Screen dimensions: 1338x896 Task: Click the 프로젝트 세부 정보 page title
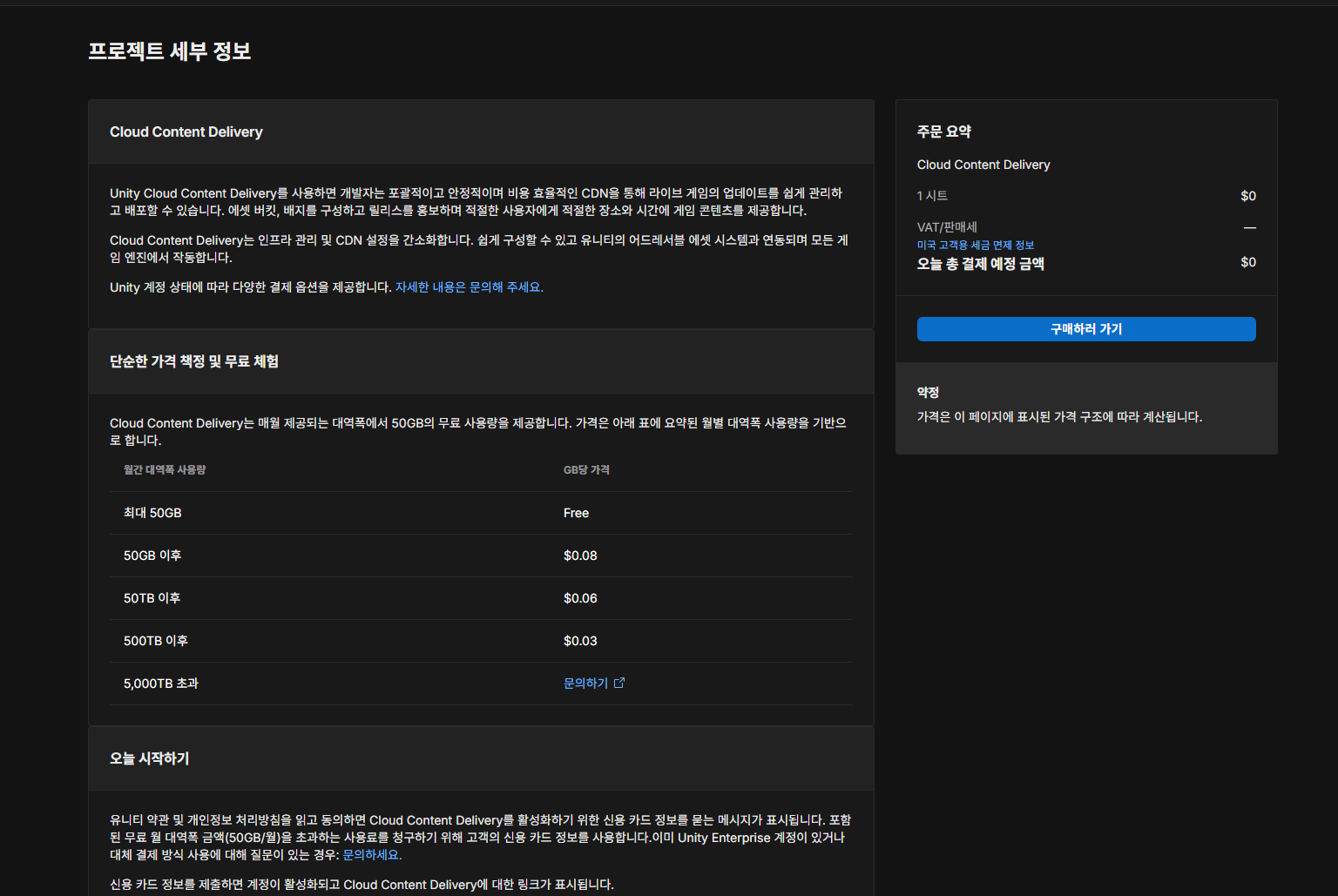tap(170, 51)
